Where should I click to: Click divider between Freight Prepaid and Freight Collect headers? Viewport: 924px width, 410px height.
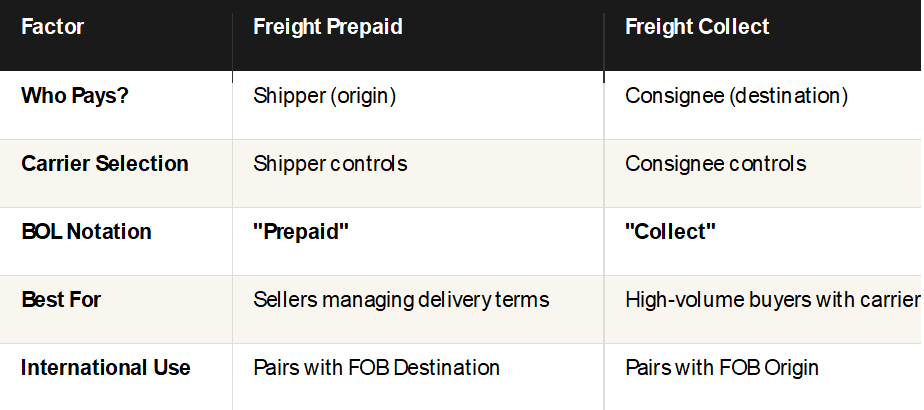(x=604, y=35)
